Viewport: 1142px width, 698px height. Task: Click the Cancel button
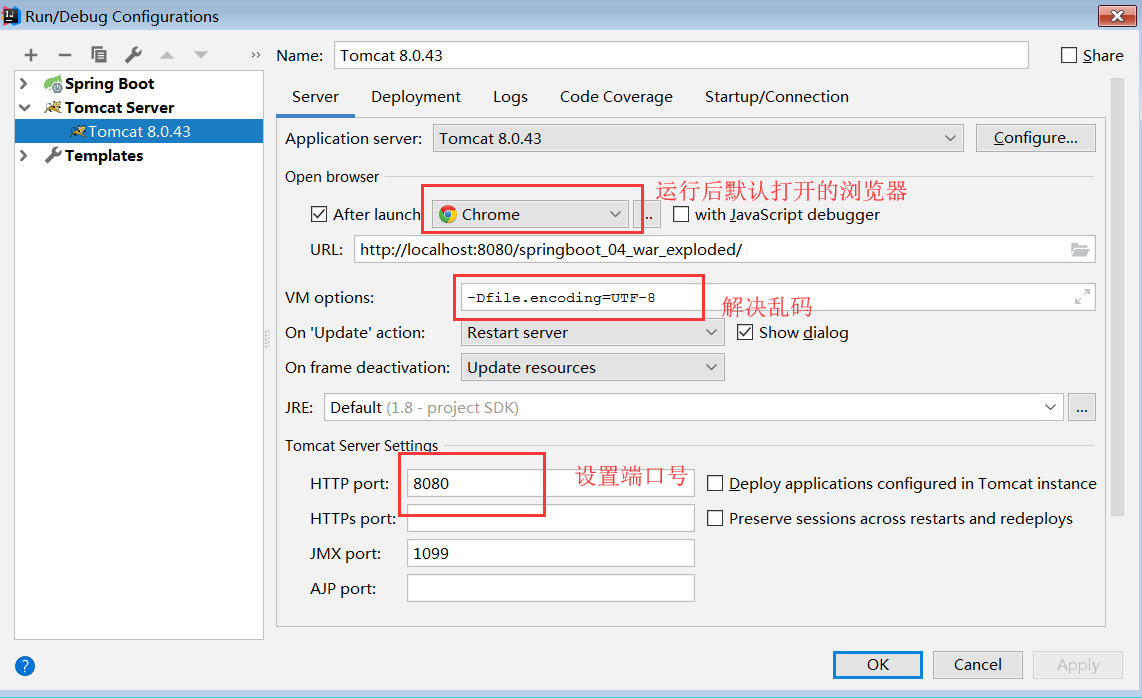click(x=977, y=664)
